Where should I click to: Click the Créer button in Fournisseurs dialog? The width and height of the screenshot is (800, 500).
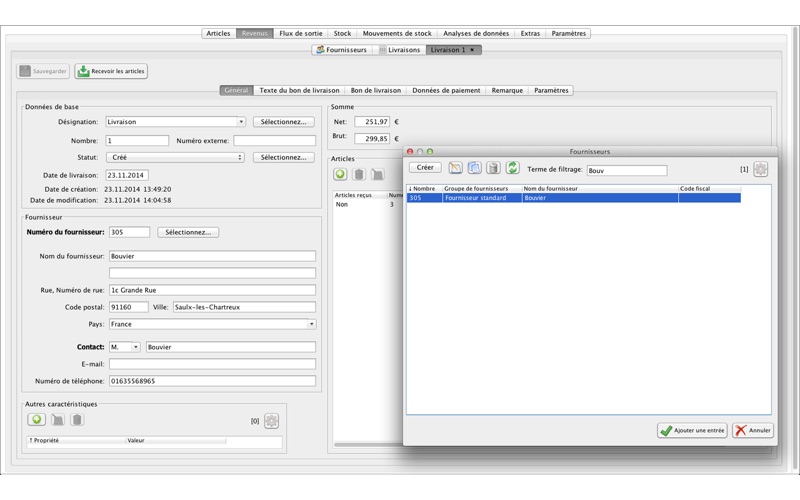[425, 167]
